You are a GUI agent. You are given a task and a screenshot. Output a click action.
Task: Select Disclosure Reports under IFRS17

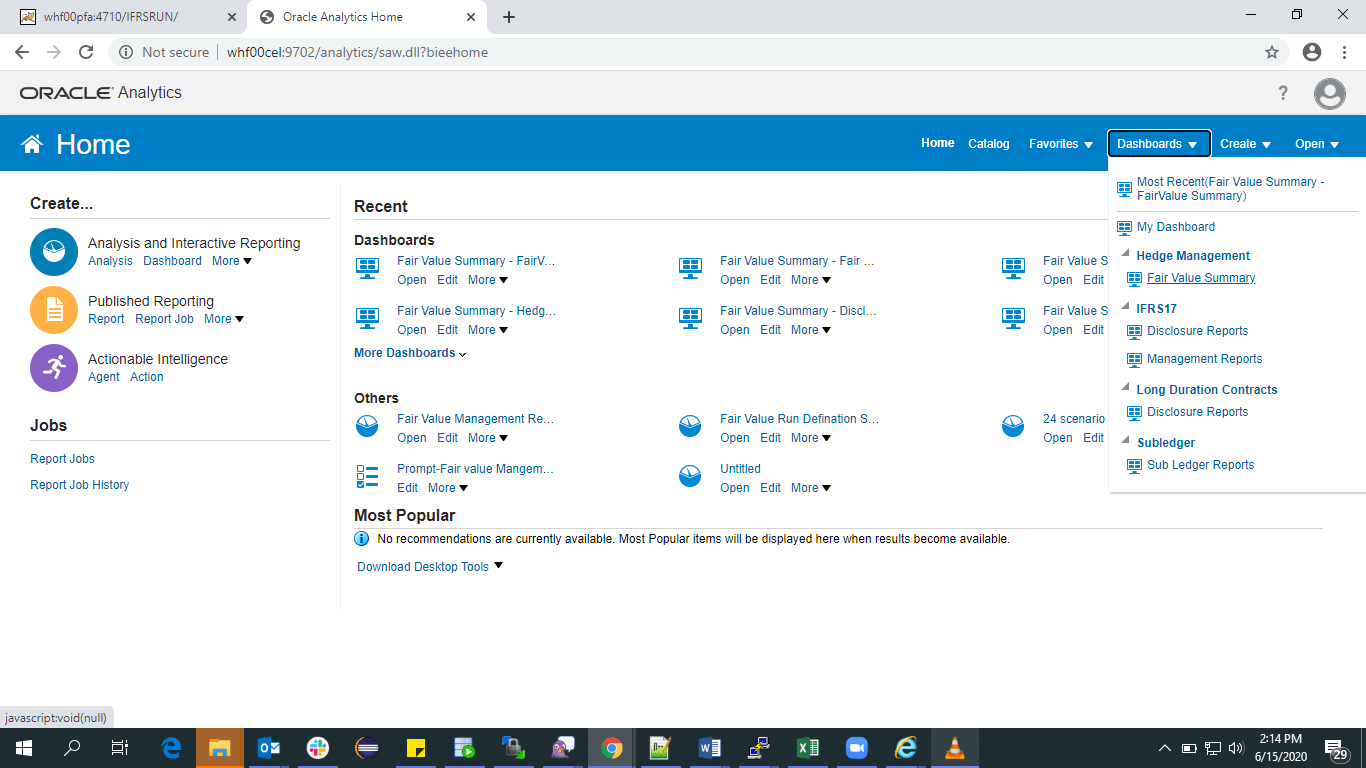[1197, 331]
